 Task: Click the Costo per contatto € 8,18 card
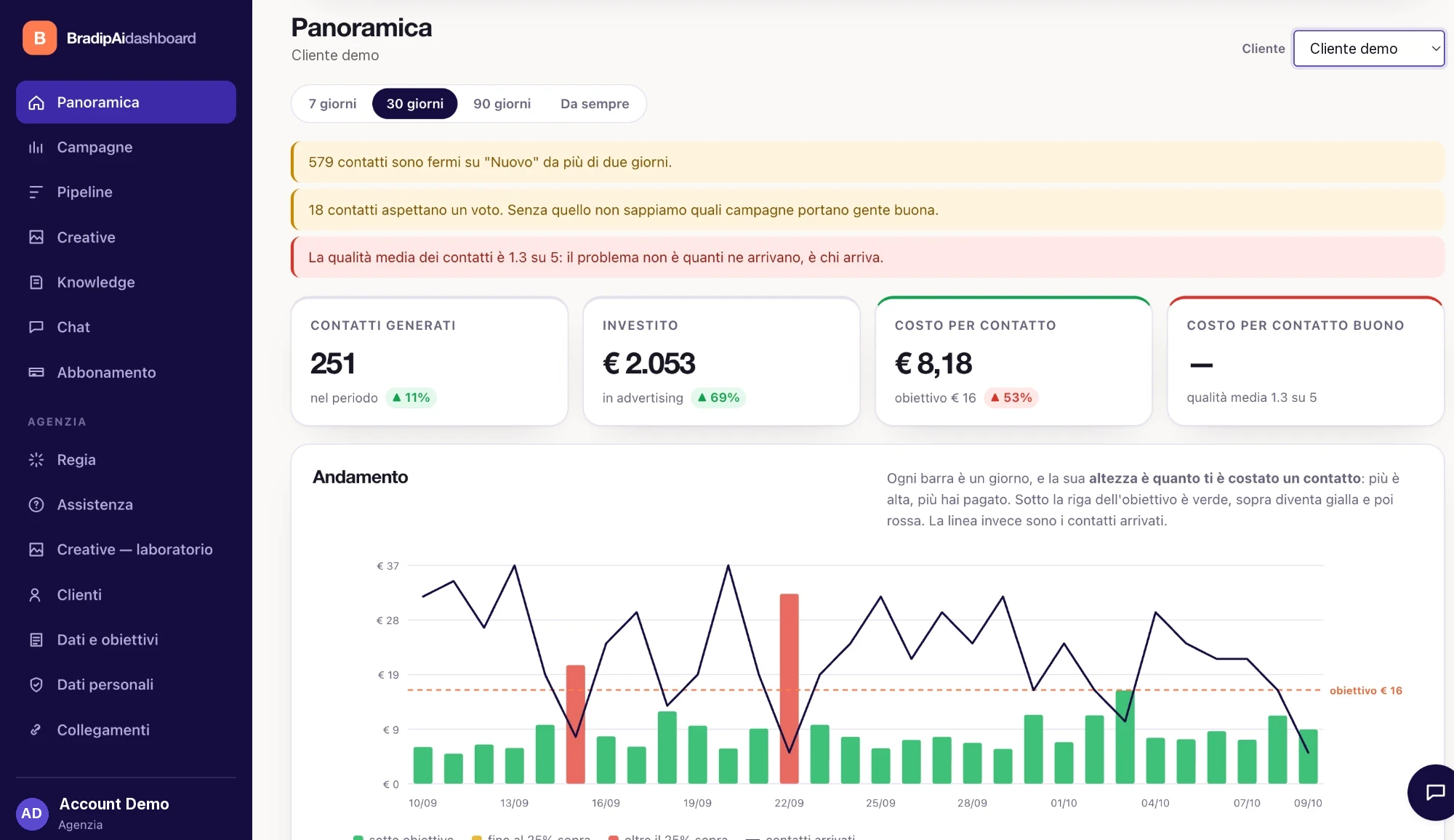[1014, 361]
